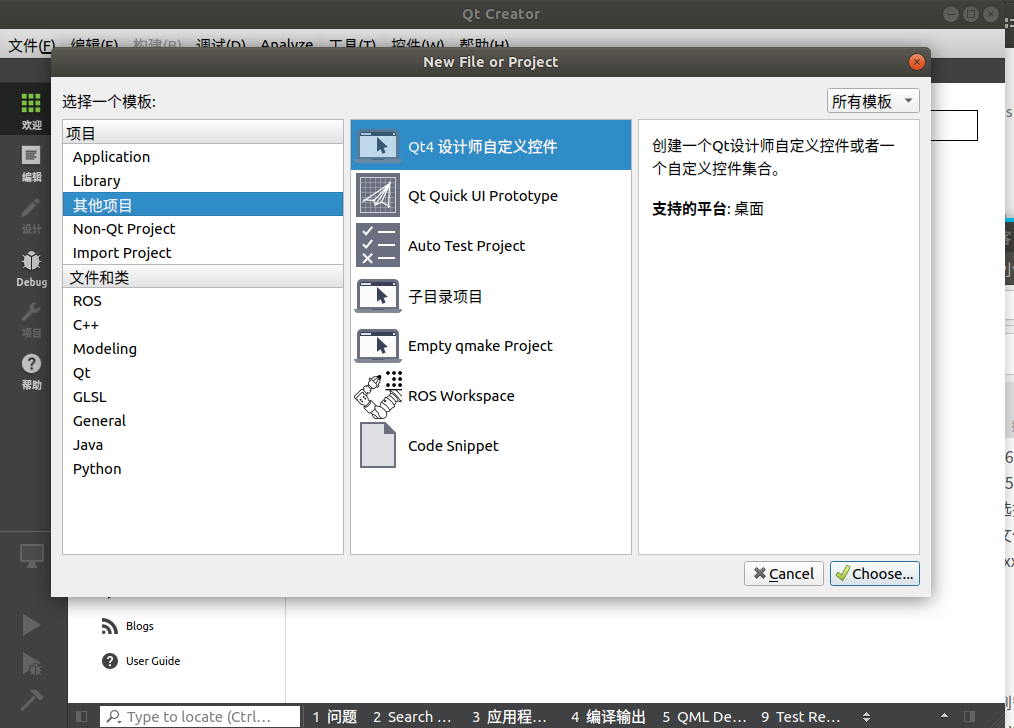The image size is (1014, 728).
Task: Select Application in project categories
Action: pyautogui.click(x=203, y=156)
